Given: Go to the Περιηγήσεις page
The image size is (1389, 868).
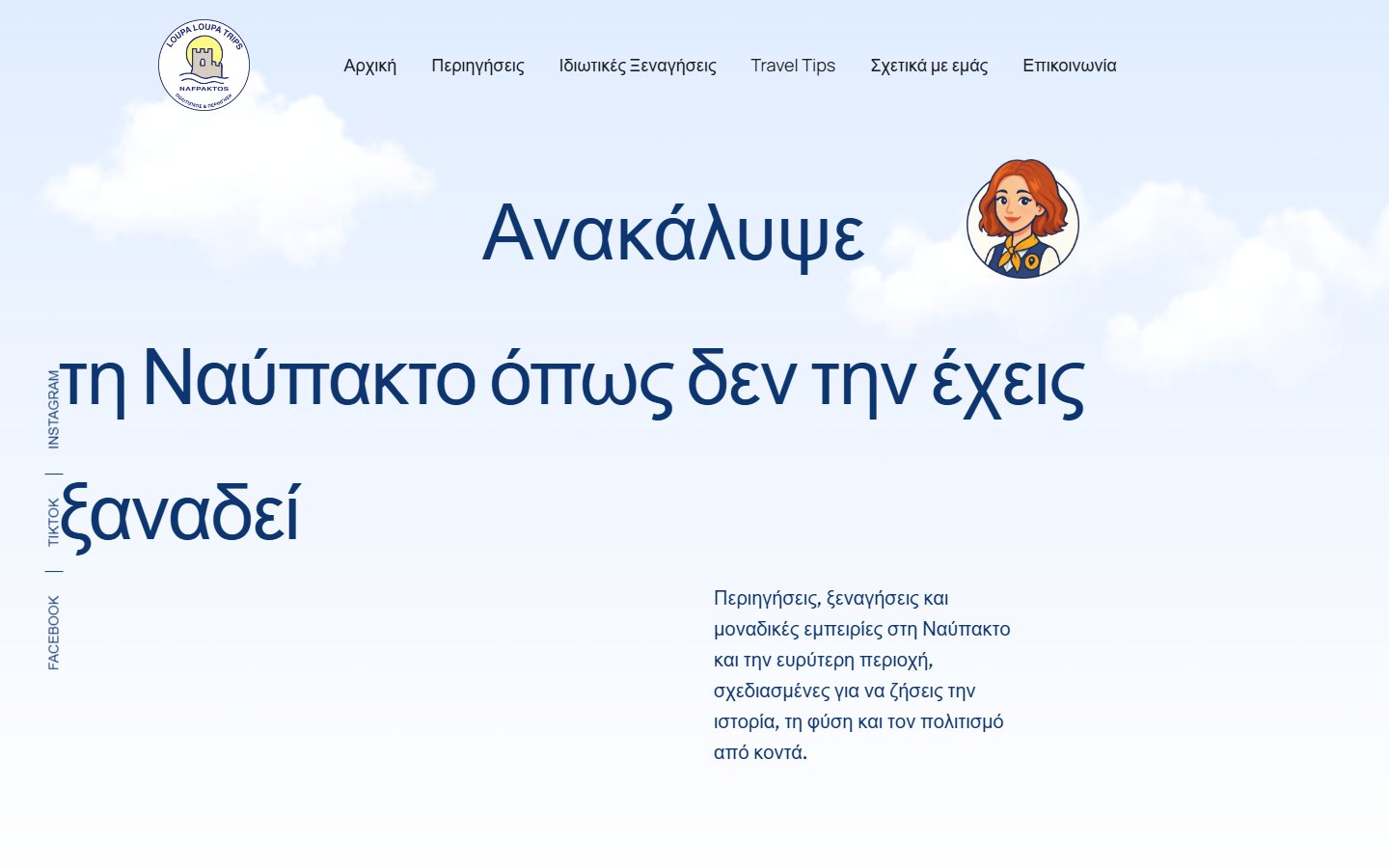Looking at the screenshot, I should click(x=477, y=66).
